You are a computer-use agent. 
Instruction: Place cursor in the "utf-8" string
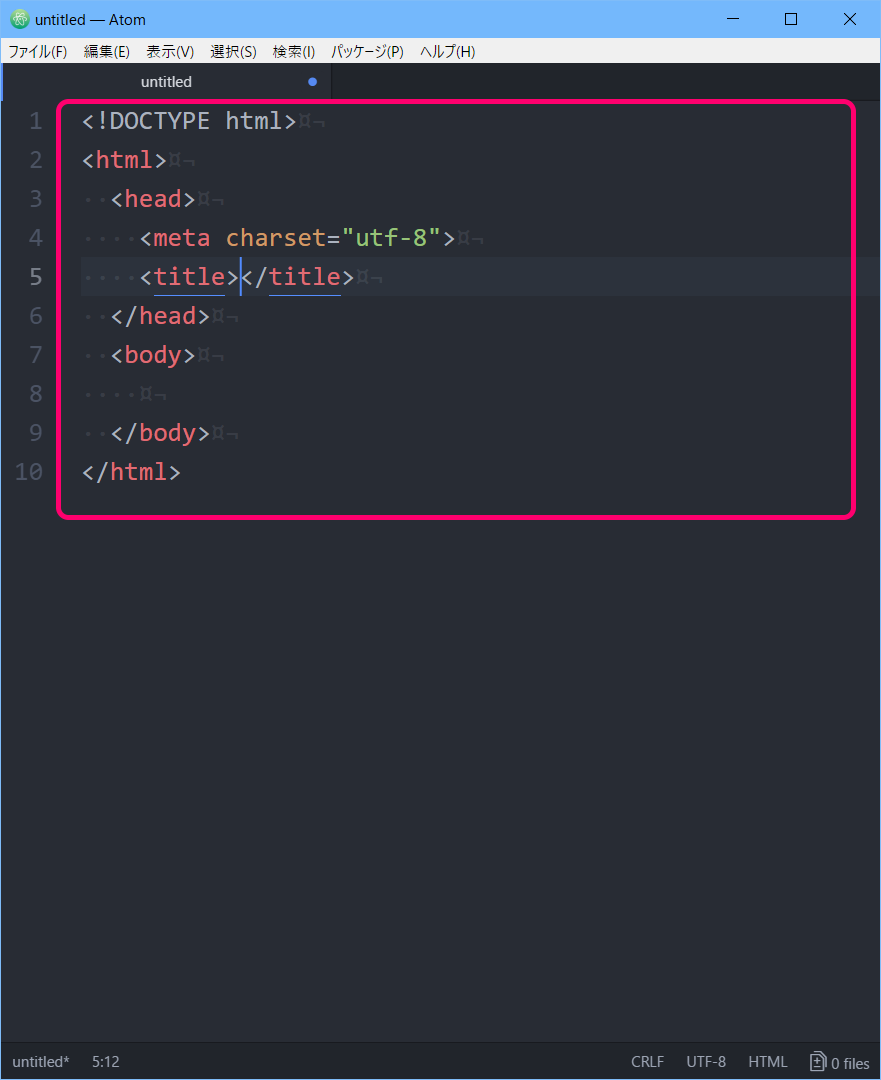(391, 238)
